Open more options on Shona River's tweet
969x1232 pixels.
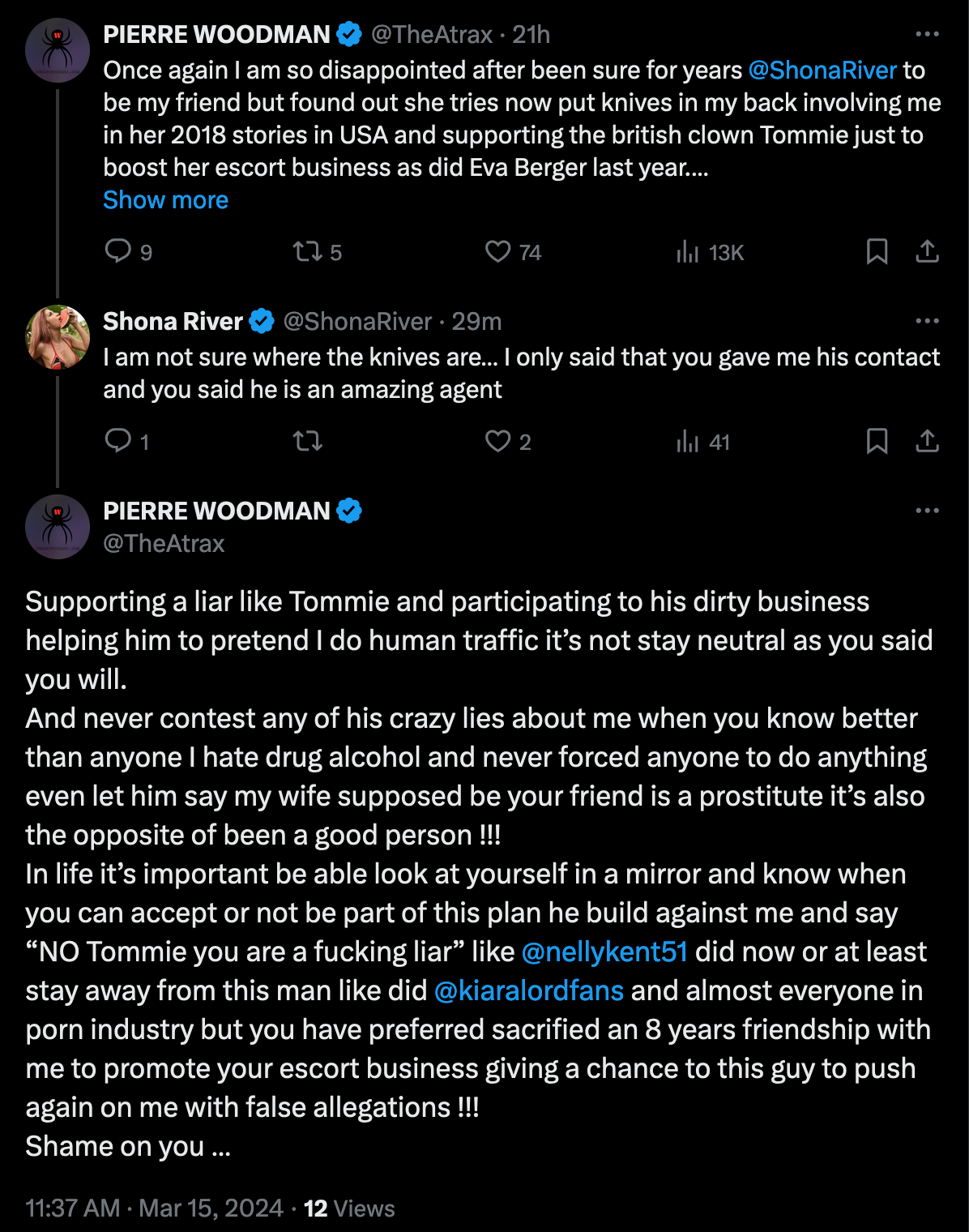(927, 321)
